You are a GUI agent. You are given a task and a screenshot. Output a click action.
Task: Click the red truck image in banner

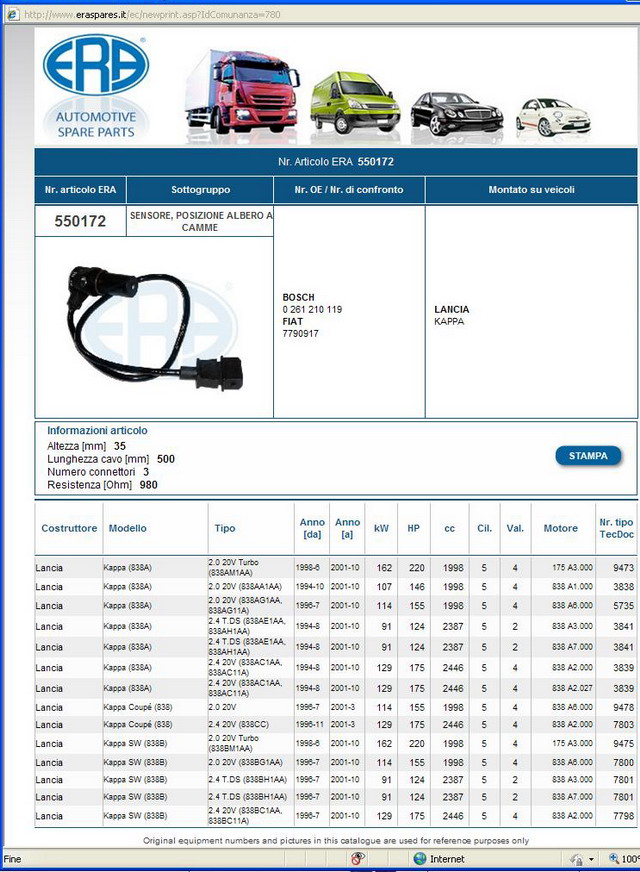(x=242, y=91)
